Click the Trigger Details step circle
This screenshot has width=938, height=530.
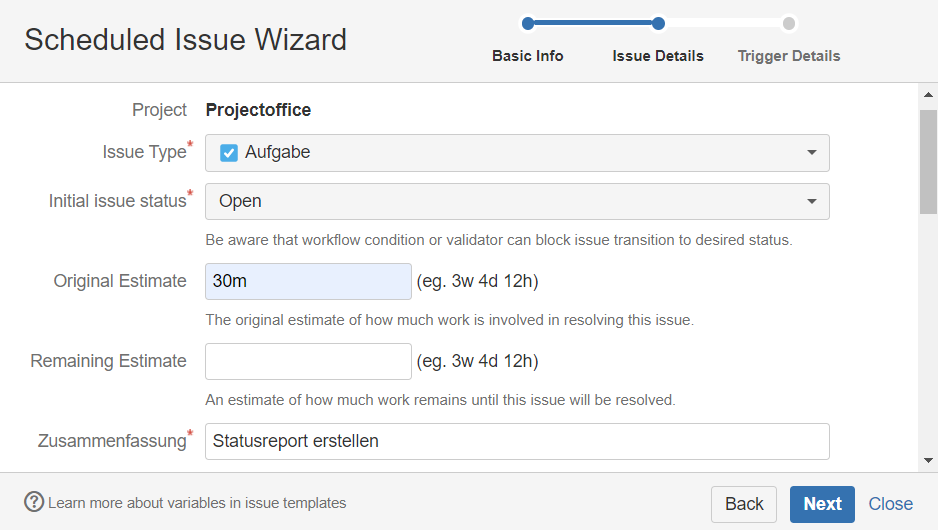[x=789, y=23]
